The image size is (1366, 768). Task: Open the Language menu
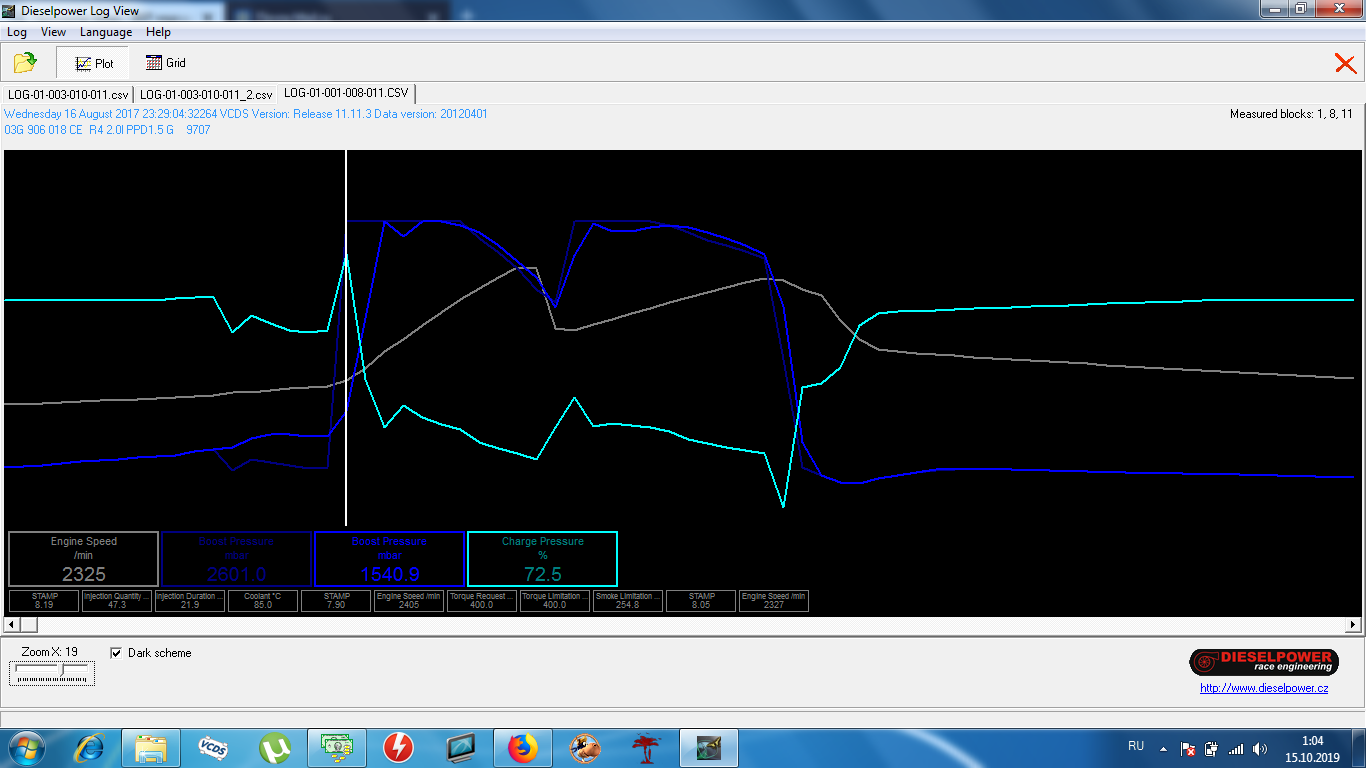click(106, 32)
